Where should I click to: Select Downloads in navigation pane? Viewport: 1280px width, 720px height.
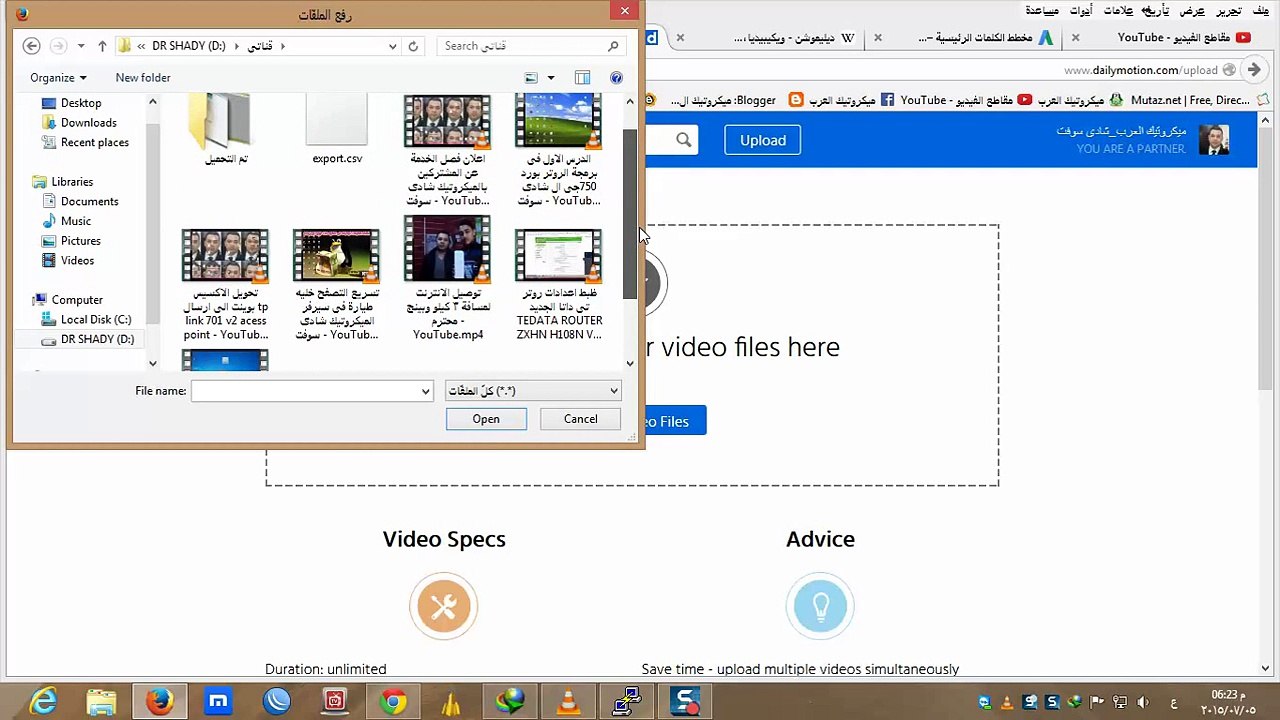tap(79, 123)
